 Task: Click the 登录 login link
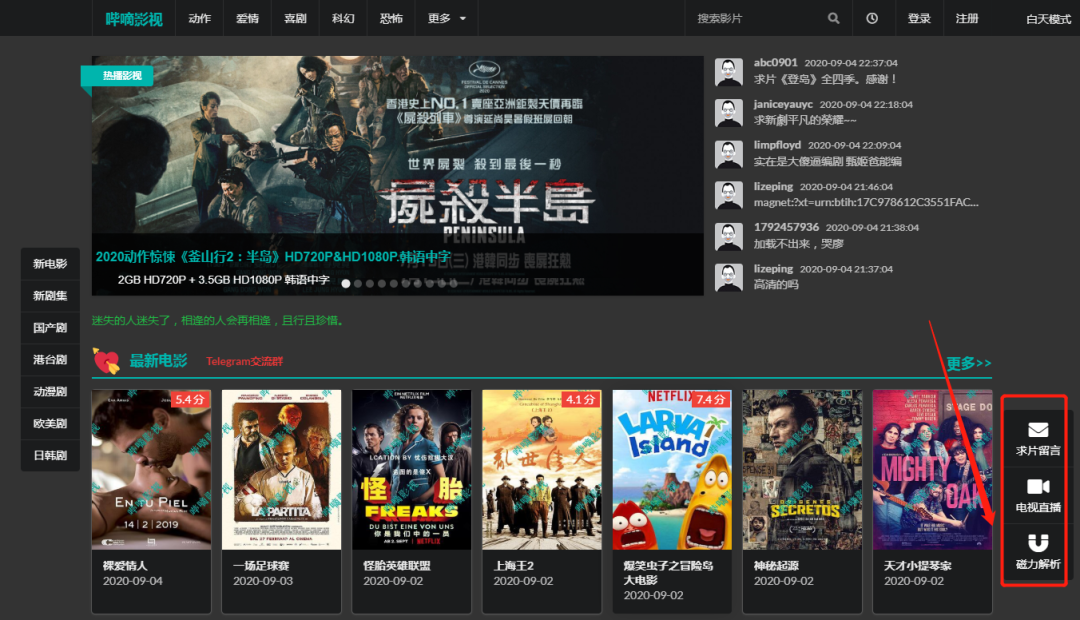click(919, 19)
